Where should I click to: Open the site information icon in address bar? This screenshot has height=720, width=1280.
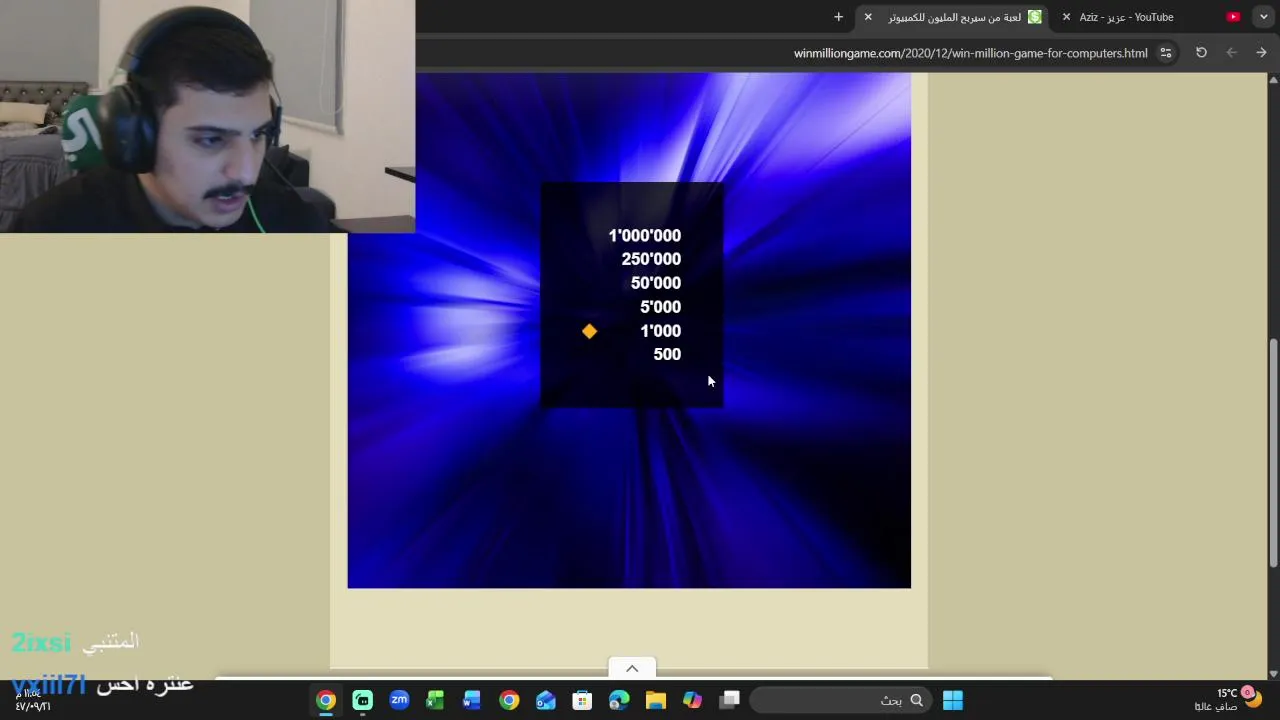tap(1166, 53)
